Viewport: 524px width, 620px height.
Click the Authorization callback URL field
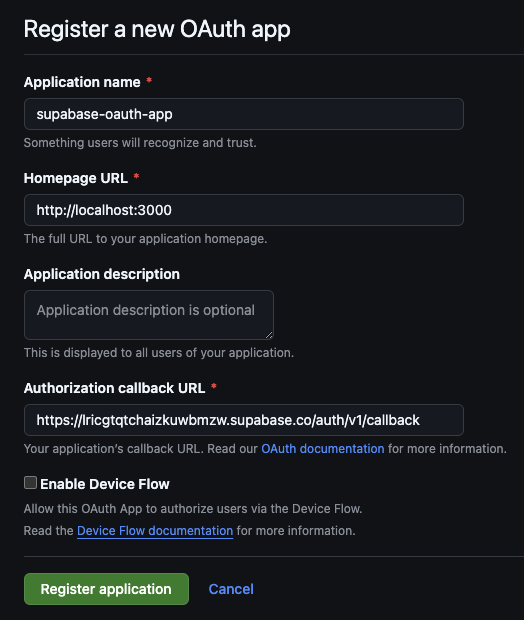[244, 420]
